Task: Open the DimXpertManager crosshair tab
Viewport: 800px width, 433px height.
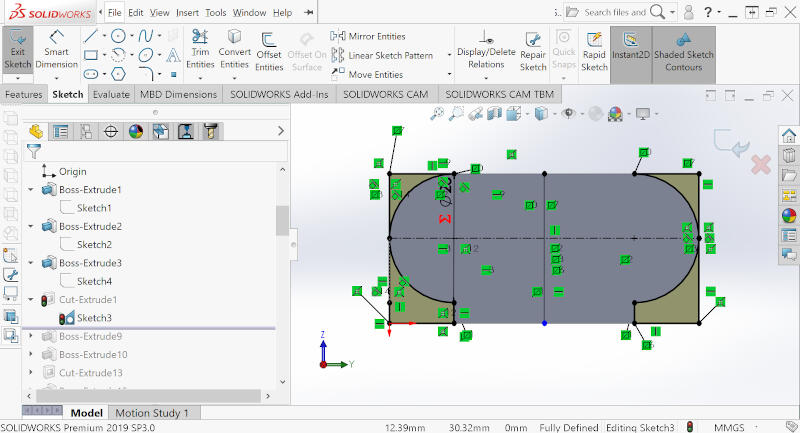Action: pos(111,132)
